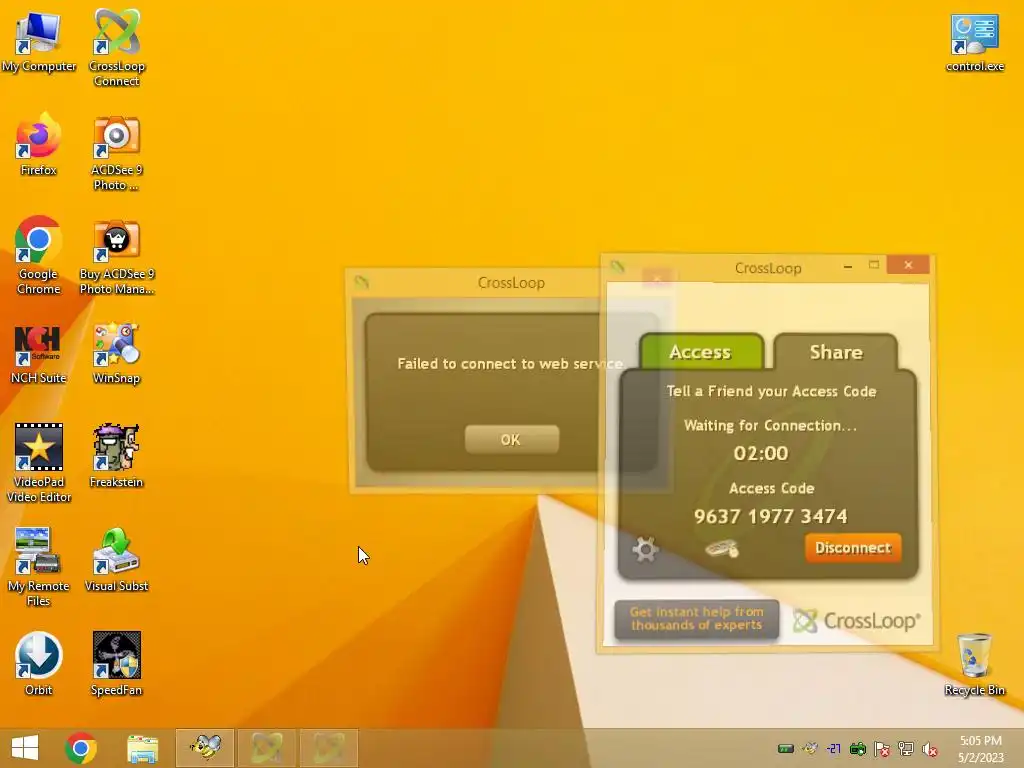Click the main CrossLoop window's title bar icon
The width and height of the screenshot is (1024, 768).
coord(617,266)
